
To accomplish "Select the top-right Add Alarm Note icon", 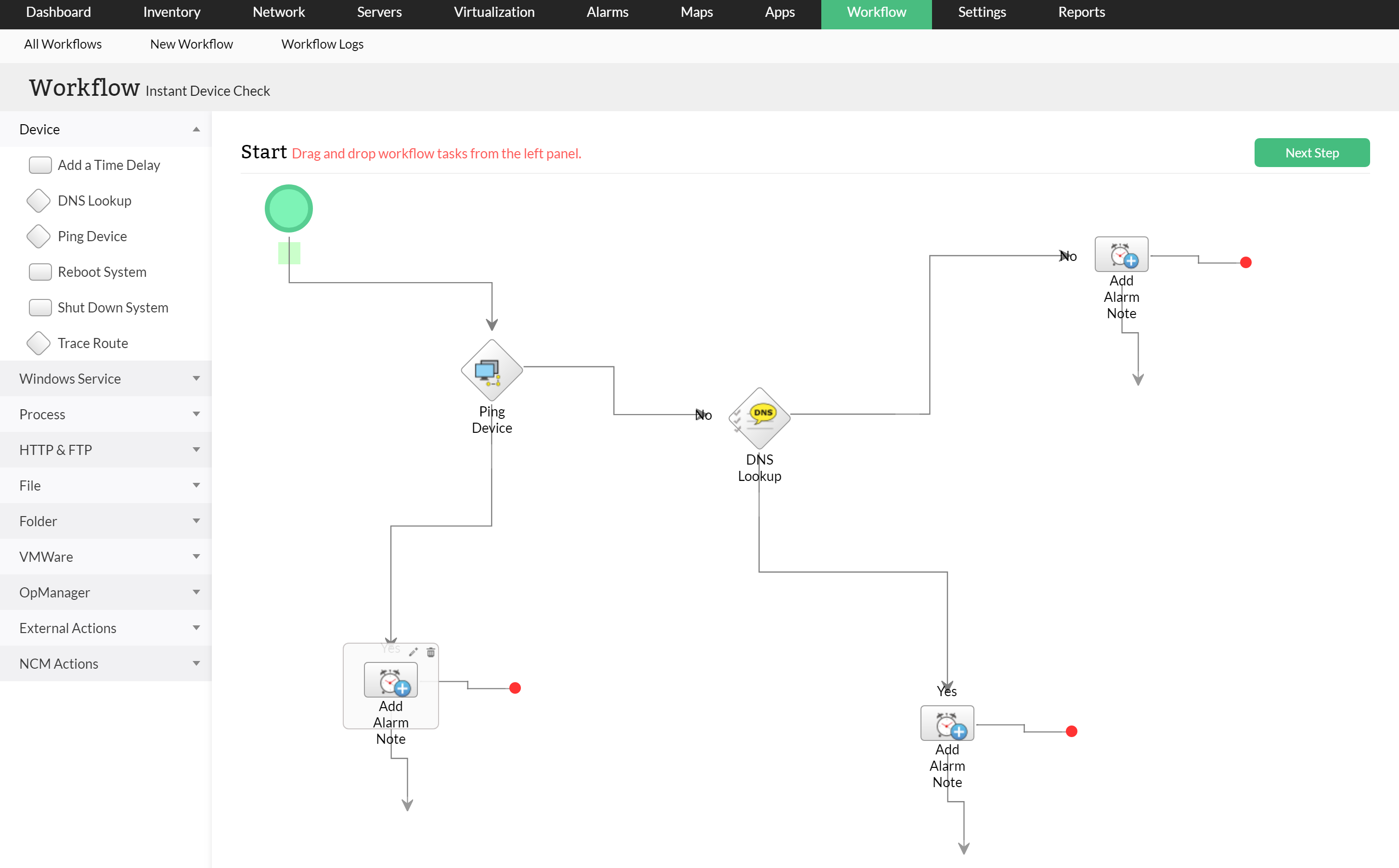I will pos(1121,254).
